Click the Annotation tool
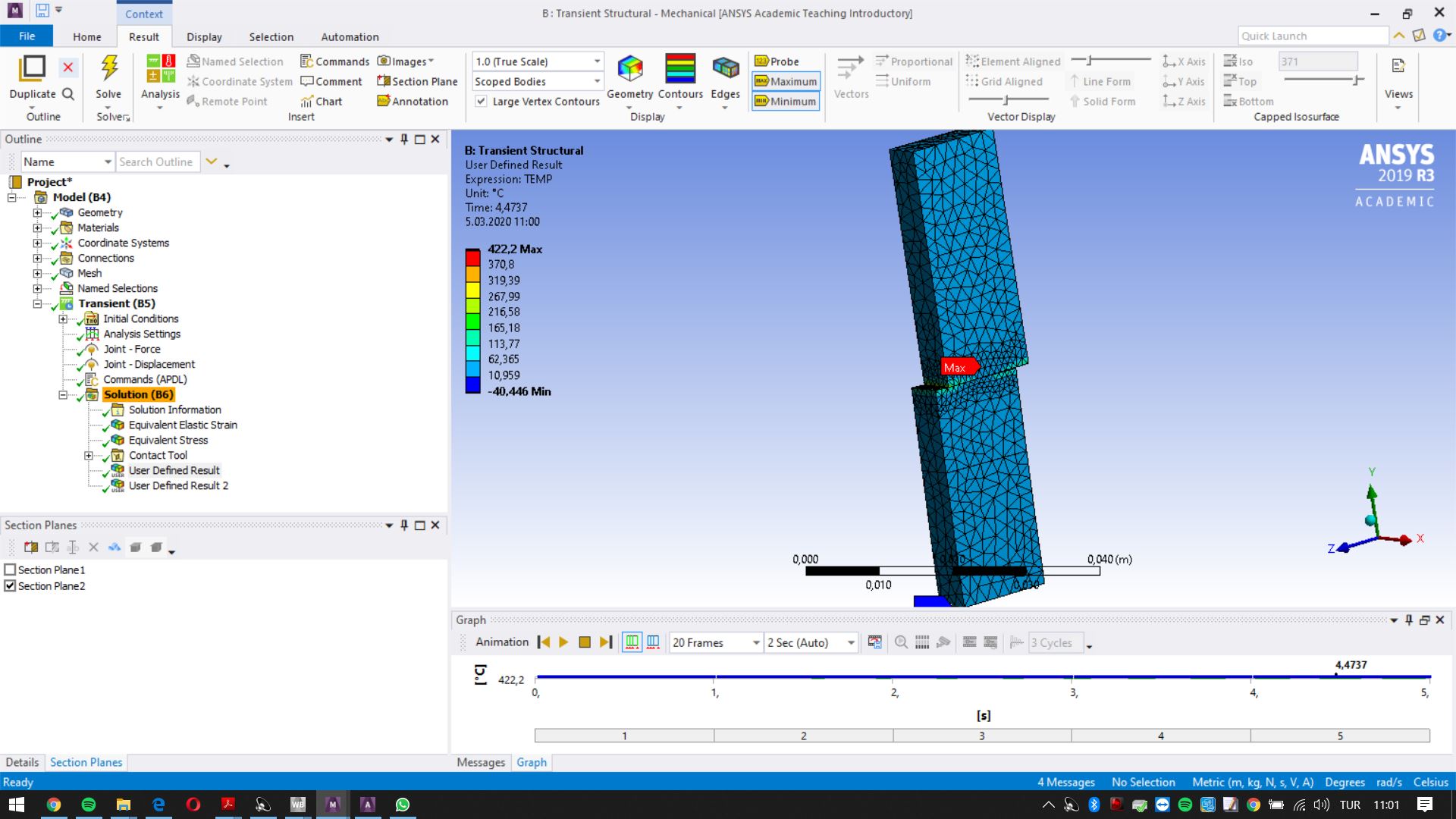 tap(414, 101)
